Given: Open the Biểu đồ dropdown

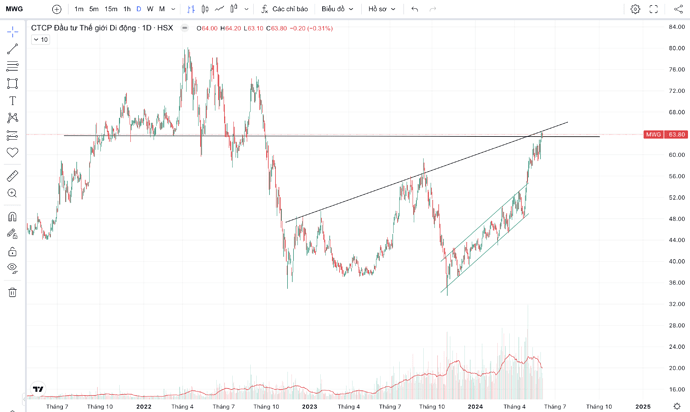Looking at the screenshot, I should coord(337,9).
